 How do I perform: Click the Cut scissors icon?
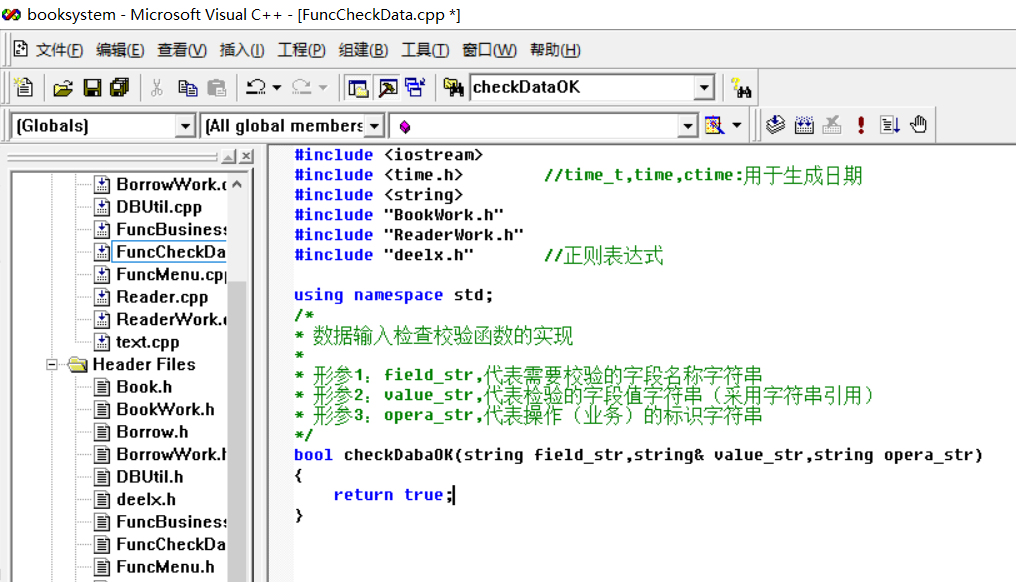click(156, 87)
